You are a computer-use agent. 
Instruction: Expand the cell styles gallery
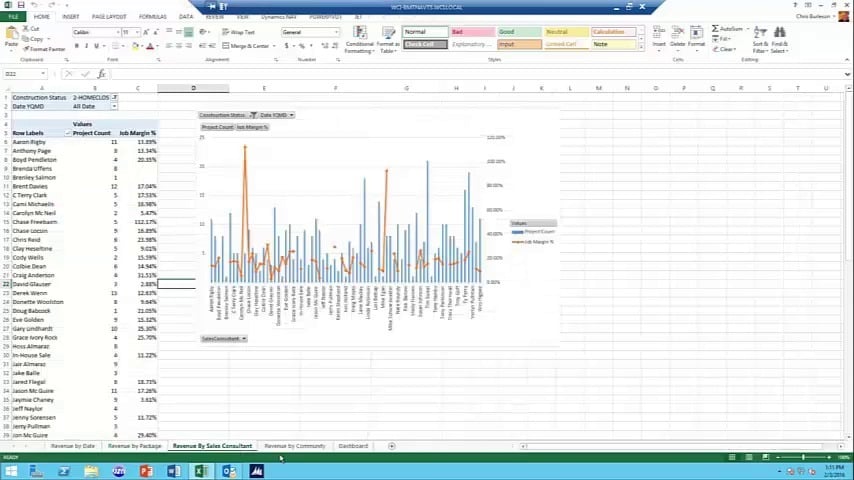(641, 48)
